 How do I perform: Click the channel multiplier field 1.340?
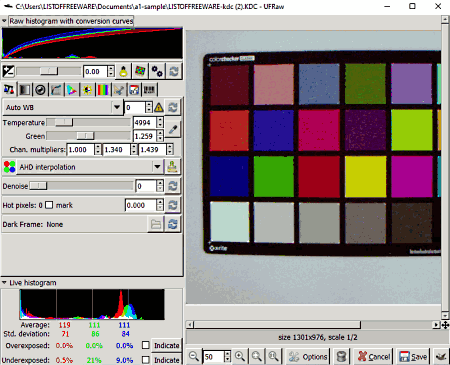(117, 150)
